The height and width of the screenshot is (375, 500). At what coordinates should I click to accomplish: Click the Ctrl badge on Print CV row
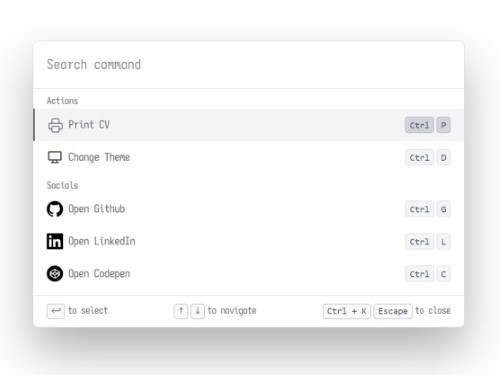(x=419, y=125)
